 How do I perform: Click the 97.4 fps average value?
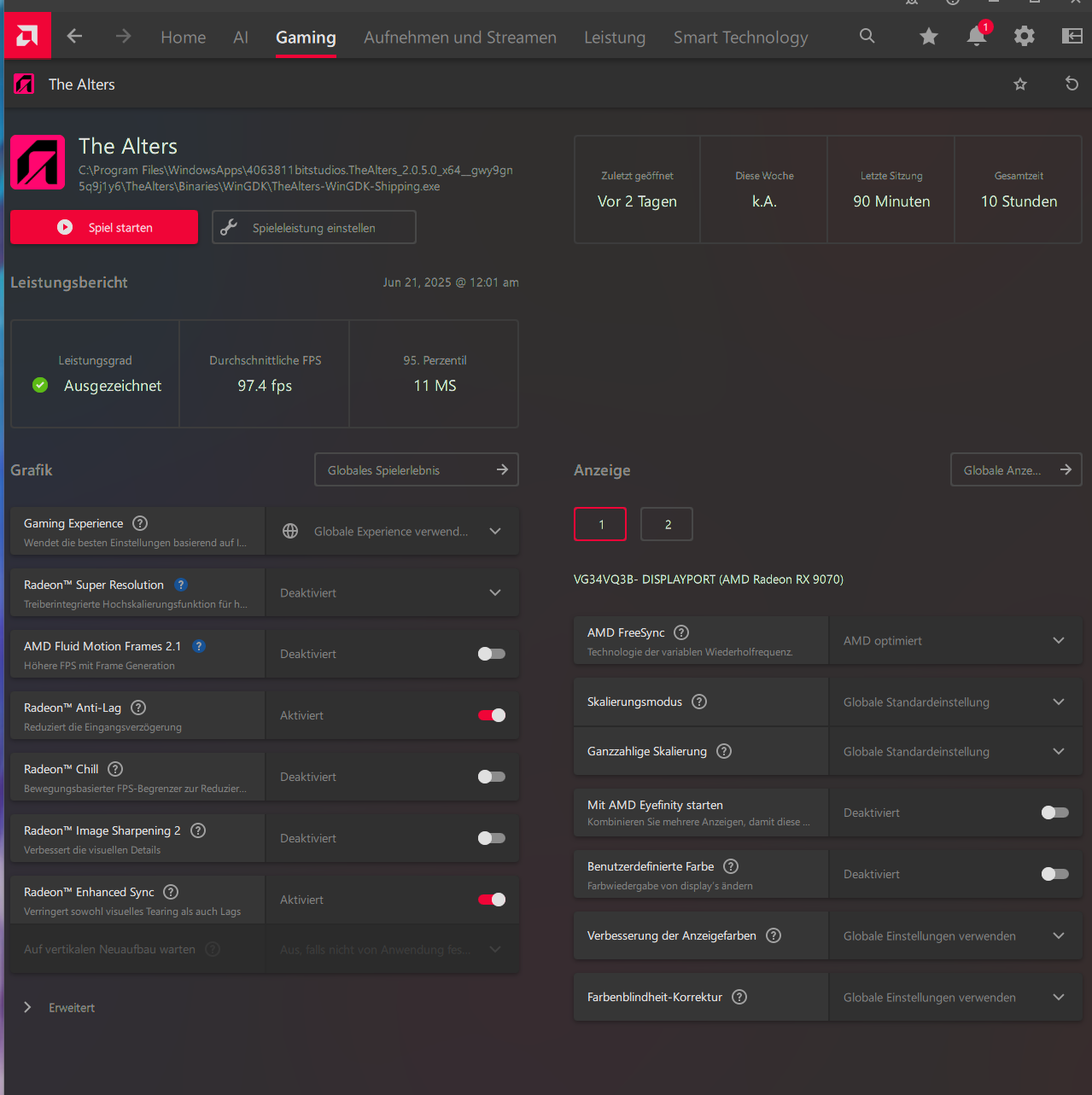(265, 386)
